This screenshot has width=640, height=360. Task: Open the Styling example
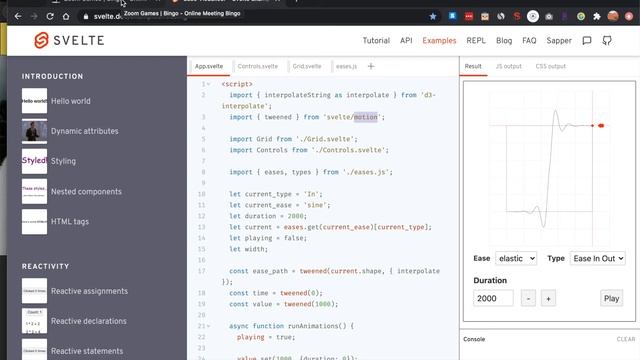tap(63, 161)
